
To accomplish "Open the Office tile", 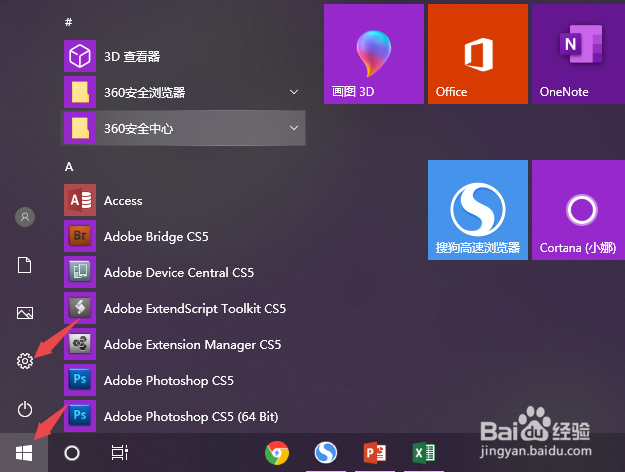I will [x=478, y=54].
